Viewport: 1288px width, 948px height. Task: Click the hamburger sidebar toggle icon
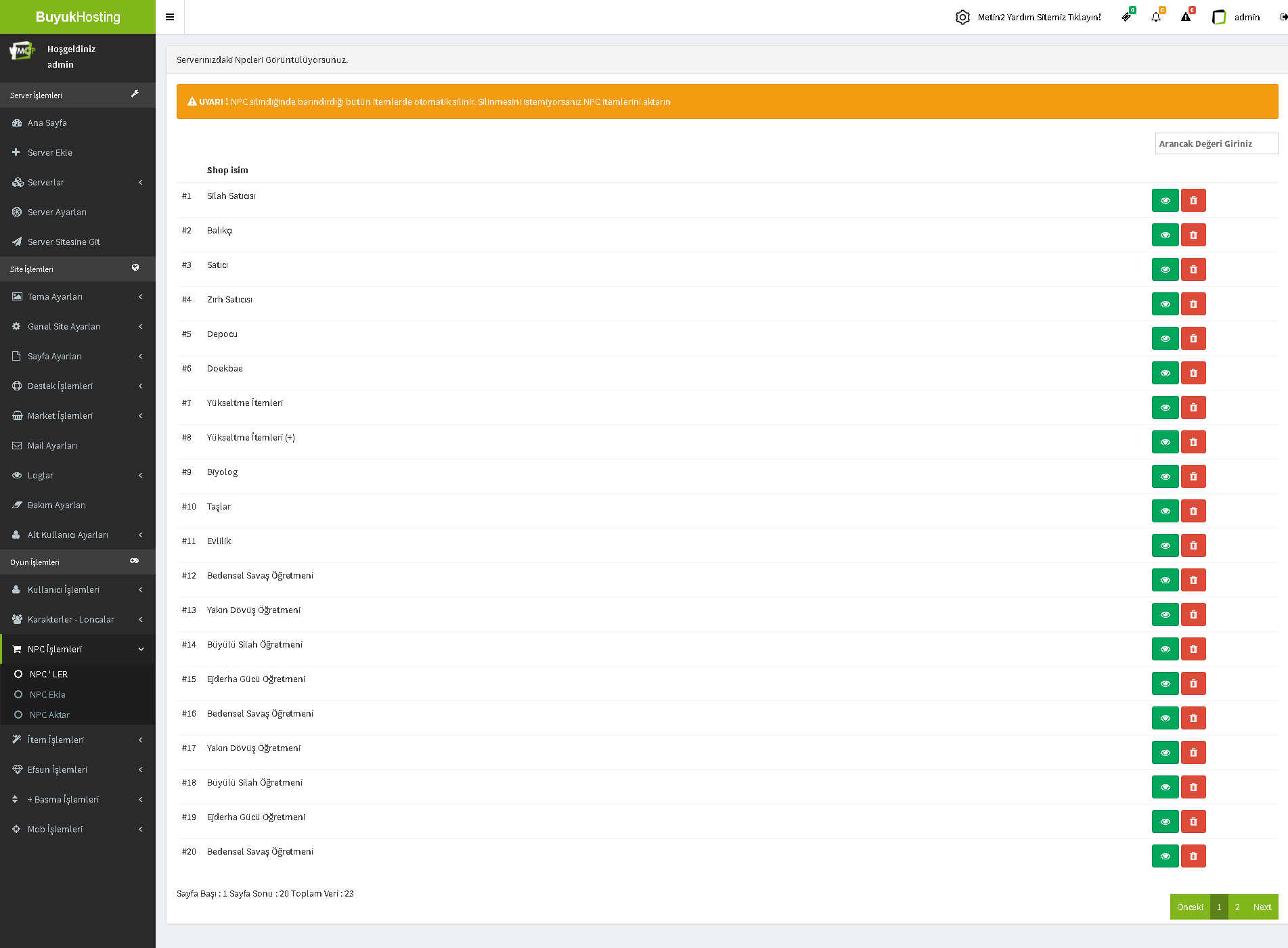point(170,17)
